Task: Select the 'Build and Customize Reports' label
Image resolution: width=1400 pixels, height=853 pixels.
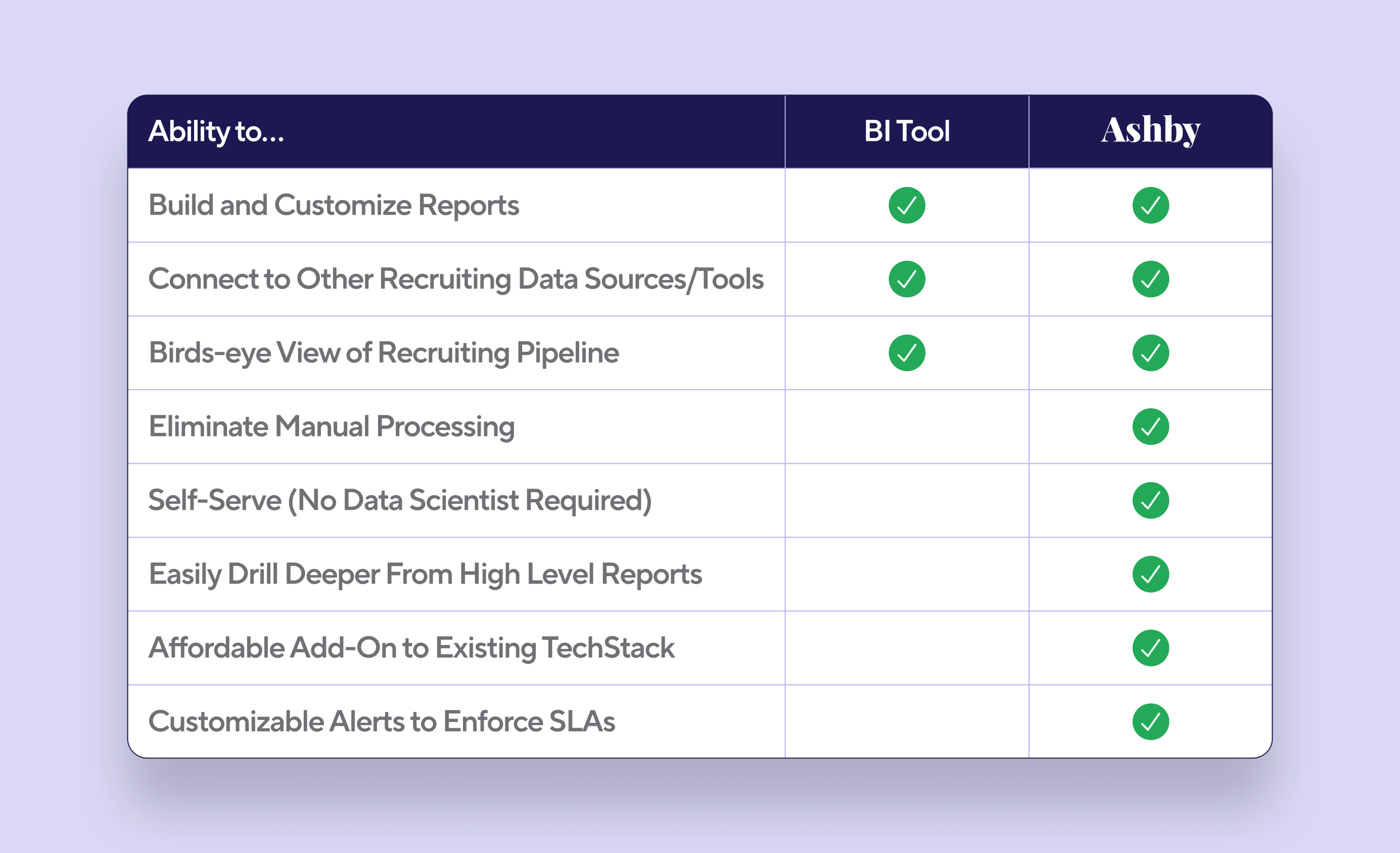Action: [x=334, y=205]
